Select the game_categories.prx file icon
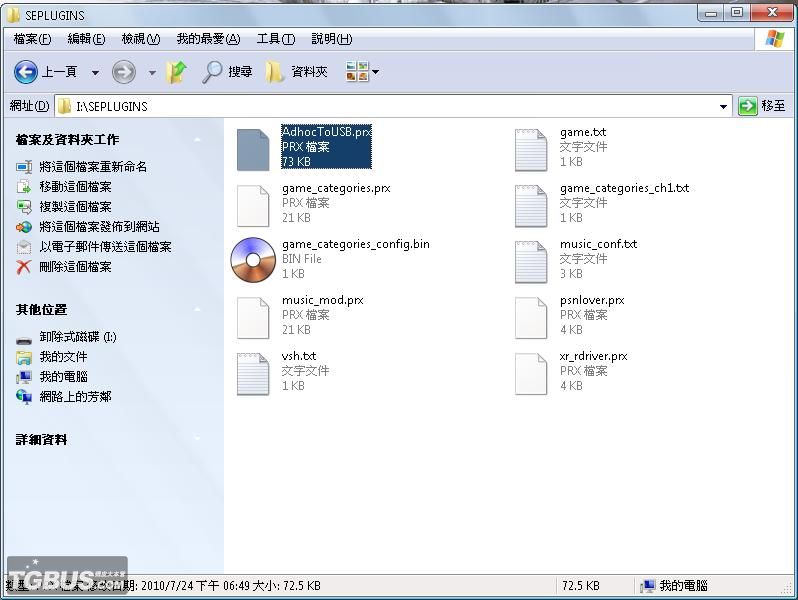 point(253,206)
